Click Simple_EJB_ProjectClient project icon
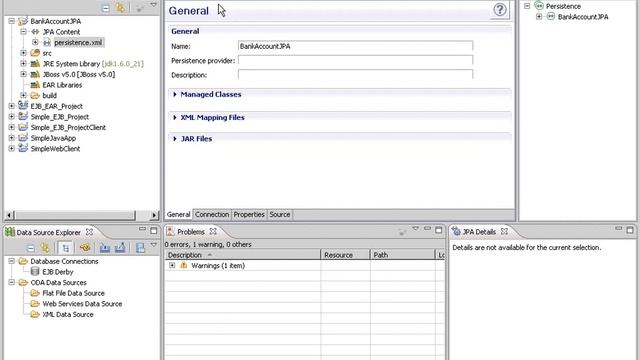Image resolution: width=640 pixels, height=360 pixels. tap(23, 127)
